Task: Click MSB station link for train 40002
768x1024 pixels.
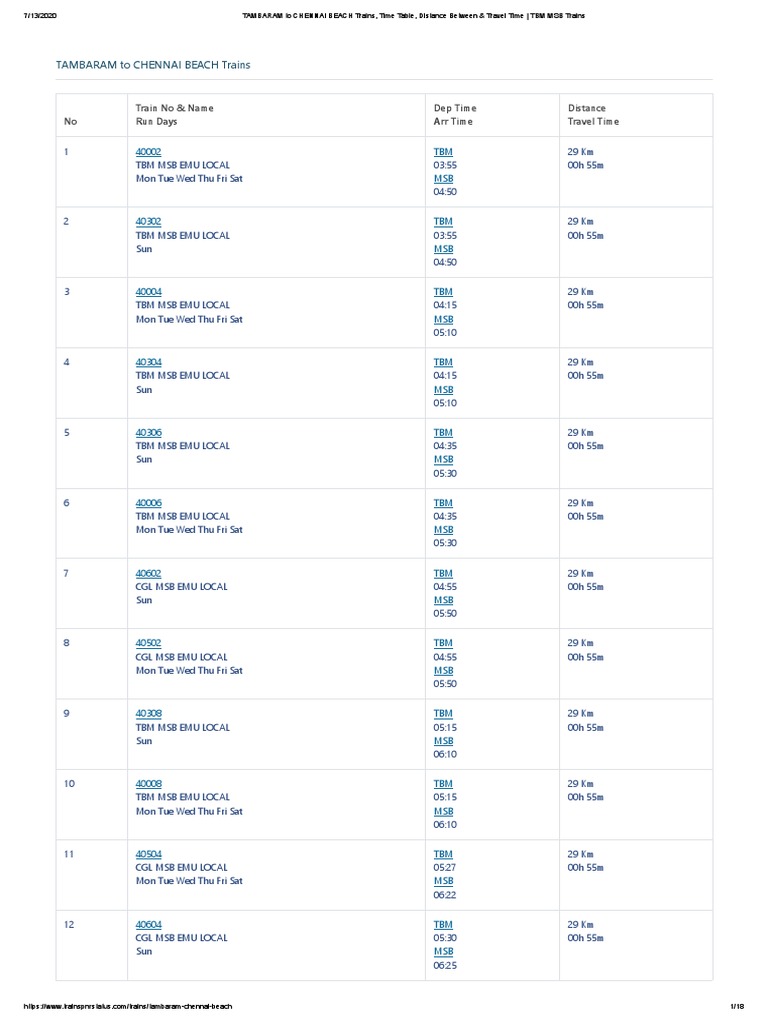Action: [443, 178]
